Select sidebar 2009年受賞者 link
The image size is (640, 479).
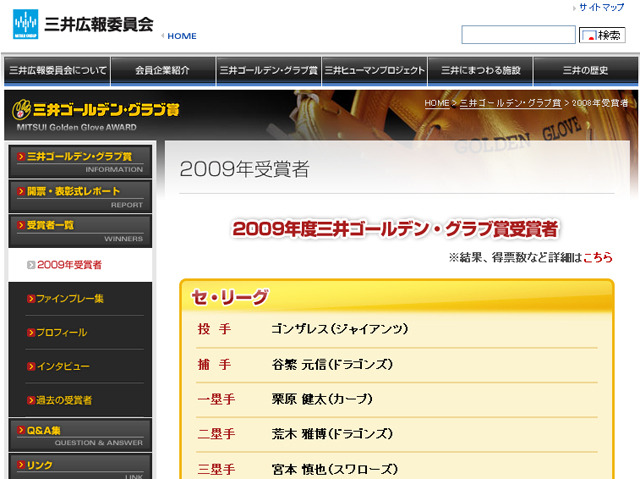click(x=69, y=265)
